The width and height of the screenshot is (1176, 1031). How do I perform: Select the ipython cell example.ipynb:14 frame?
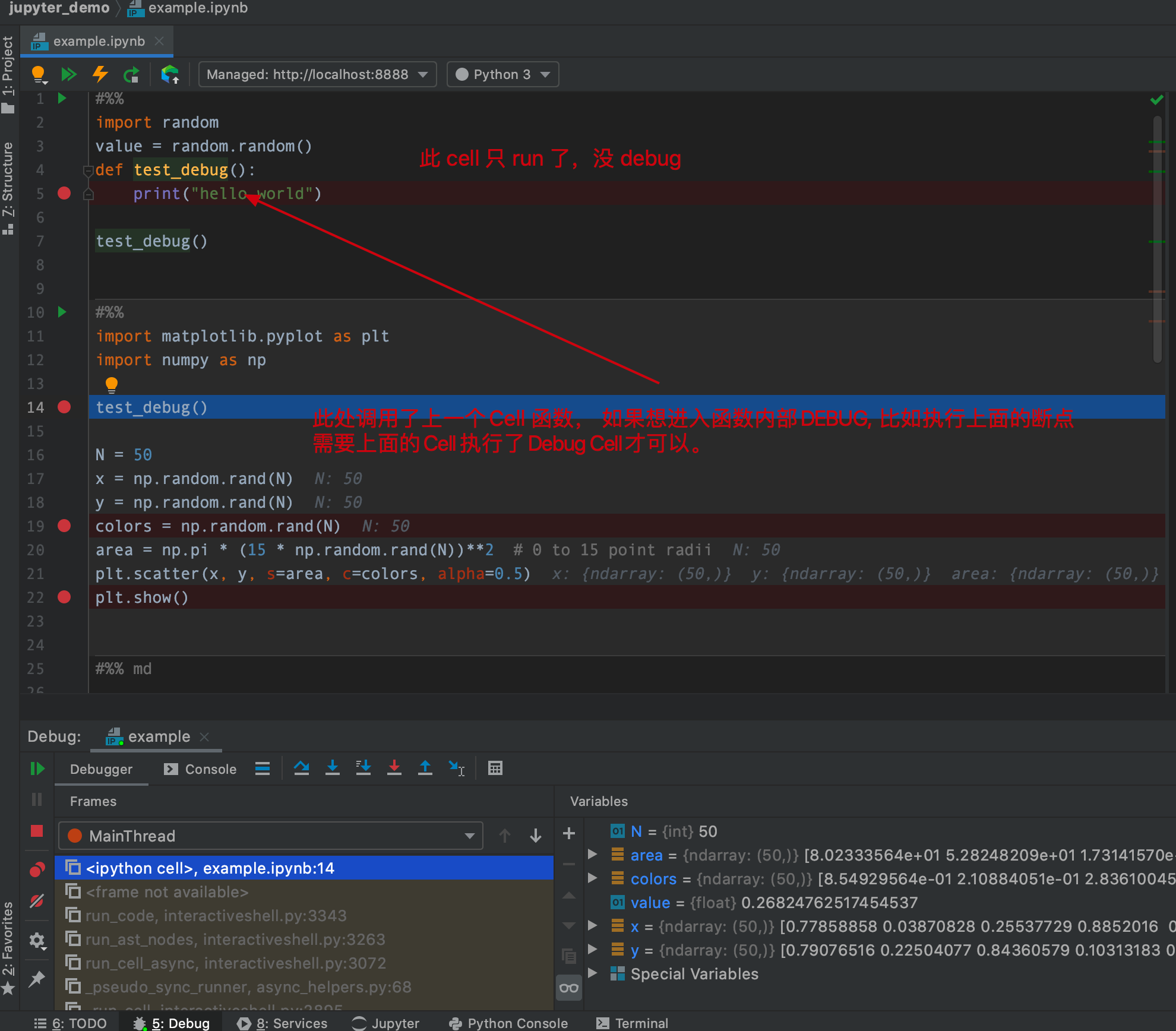304,868
